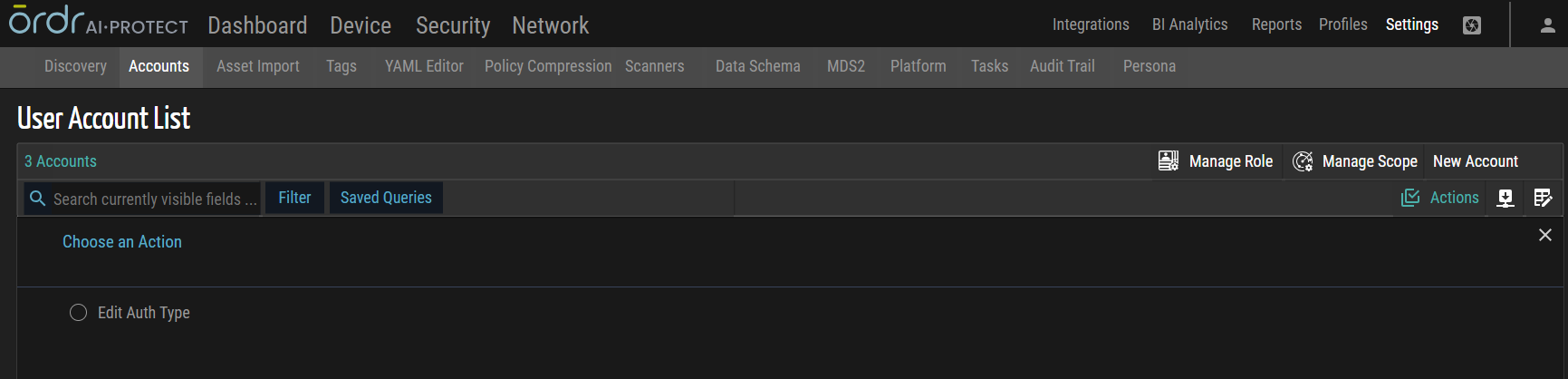
Task: Expand the Saved Queries list
Action: (x=386, y=198)
